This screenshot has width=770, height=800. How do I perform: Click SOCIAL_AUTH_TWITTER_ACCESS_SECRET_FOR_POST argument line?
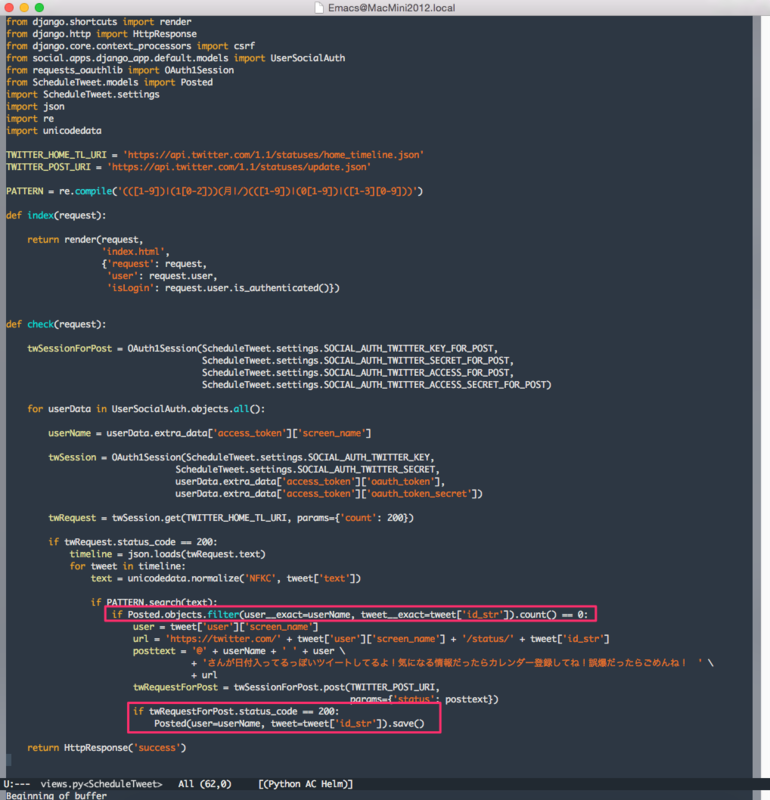377,385
